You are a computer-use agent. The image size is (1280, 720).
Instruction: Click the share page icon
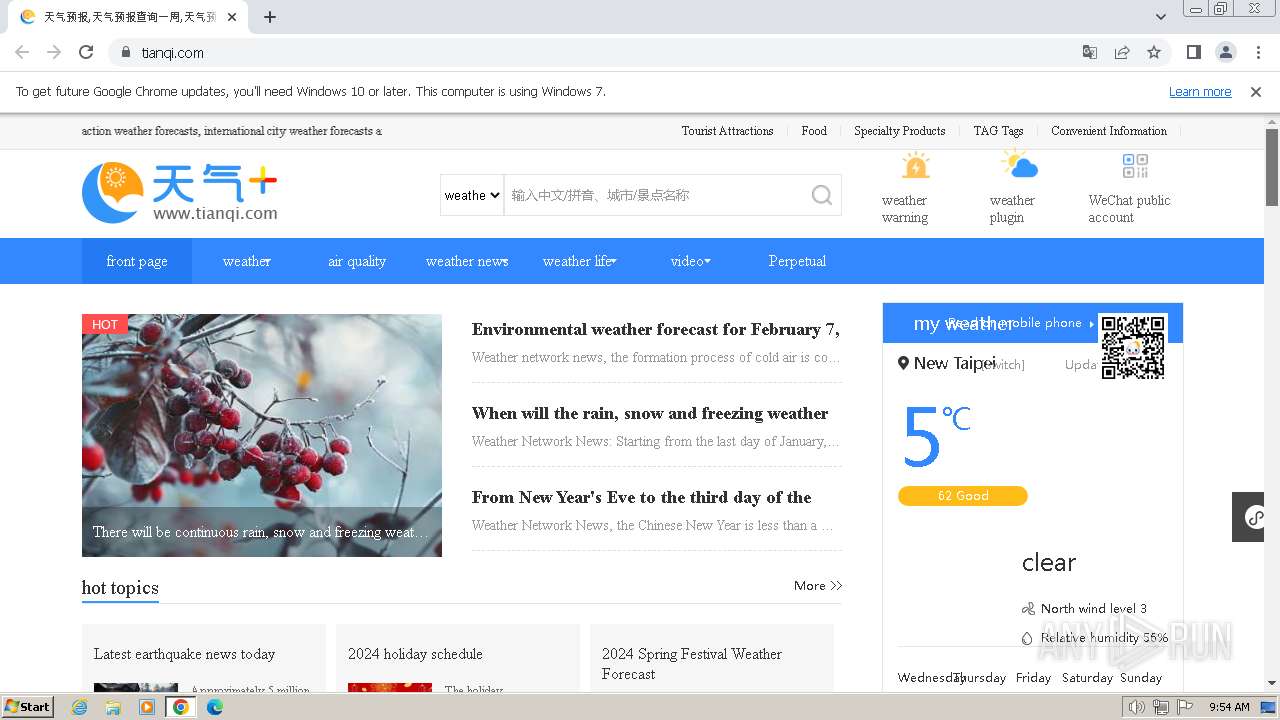[x=1122, y=52]
